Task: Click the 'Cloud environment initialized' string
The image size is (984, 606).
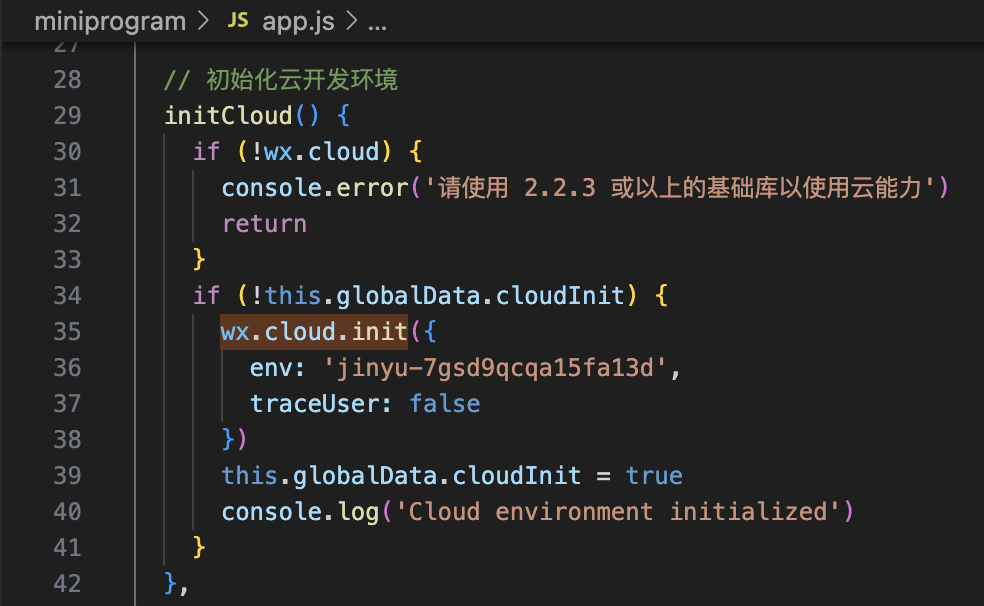Action: coord(618,512)
